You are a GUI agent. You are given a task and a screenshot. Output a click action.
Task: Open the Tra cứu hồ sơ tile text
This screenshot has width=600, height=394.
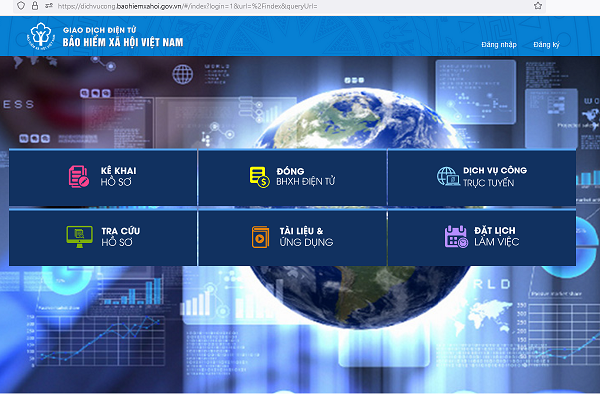(x=121, y=236)
